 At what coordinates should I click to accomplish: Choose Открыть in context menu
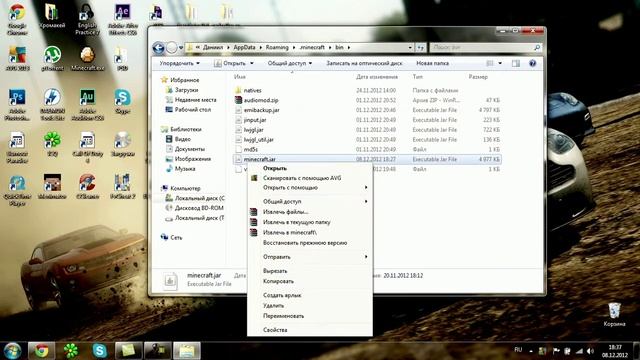click(310, 168)
